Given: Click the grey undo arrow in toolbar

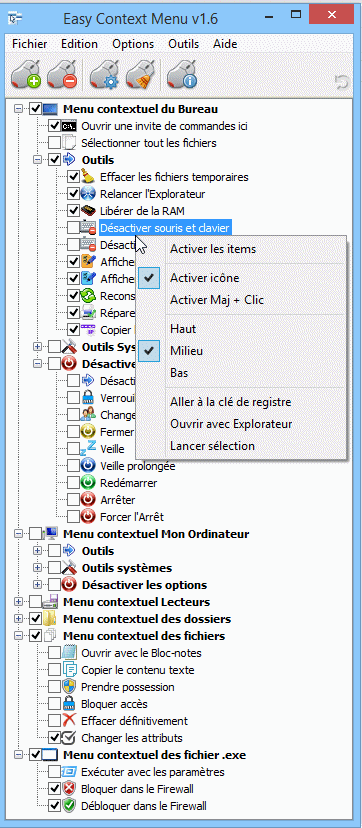Looking at the screenshot, I should [x=342, y=82].
